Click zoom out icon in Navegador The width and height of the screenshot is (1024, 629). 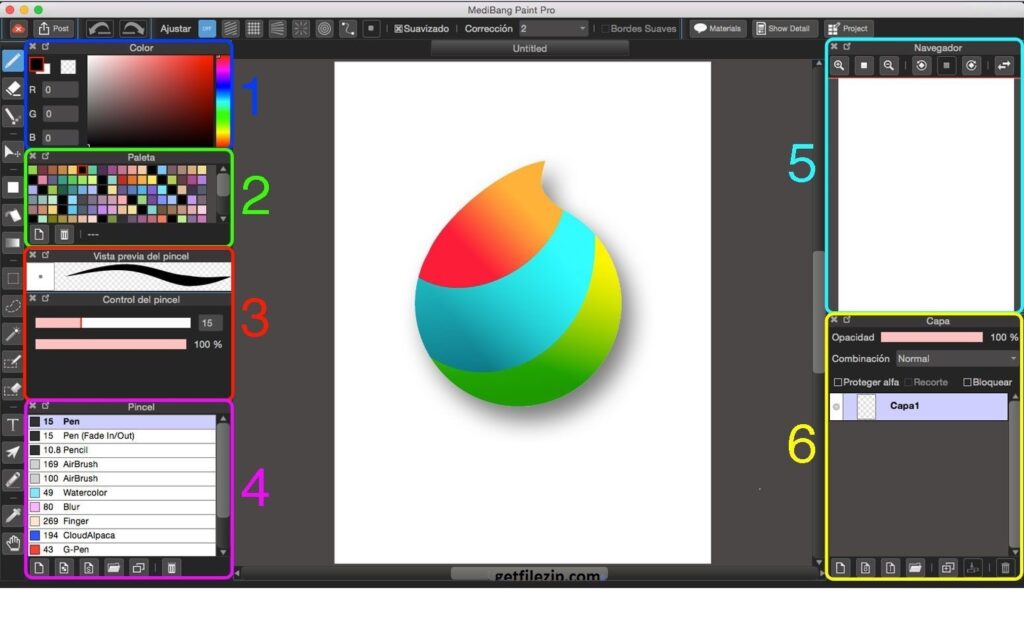pos(888,65)
